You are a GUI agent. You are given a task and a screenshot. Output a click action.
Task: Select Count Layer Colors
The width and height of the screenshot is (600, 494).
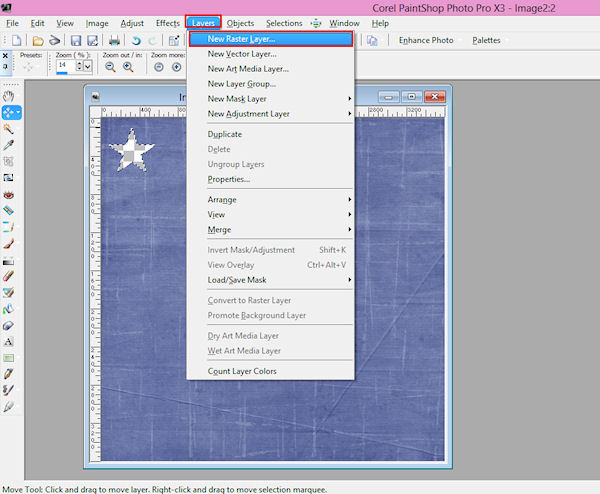coord(271,371)
